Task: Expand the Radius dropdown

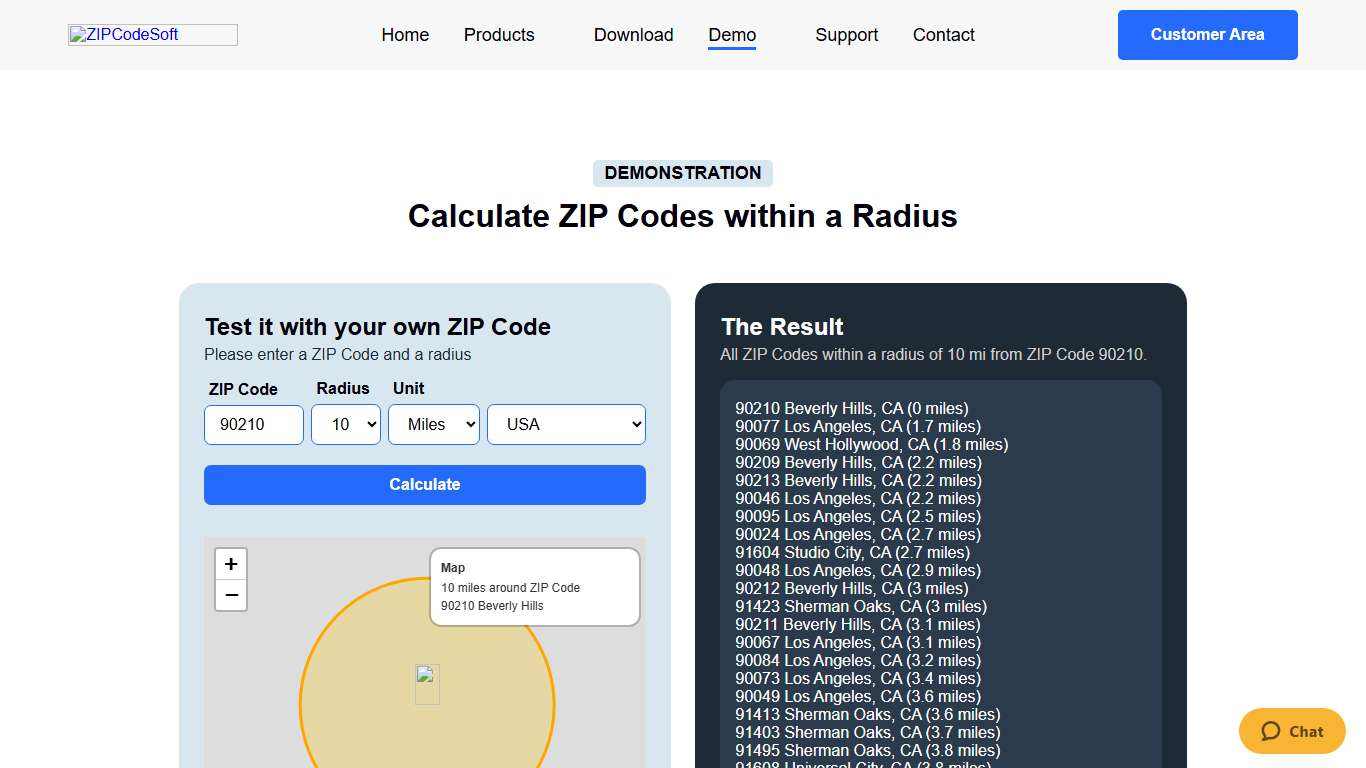Action: [x=345, y=424]
